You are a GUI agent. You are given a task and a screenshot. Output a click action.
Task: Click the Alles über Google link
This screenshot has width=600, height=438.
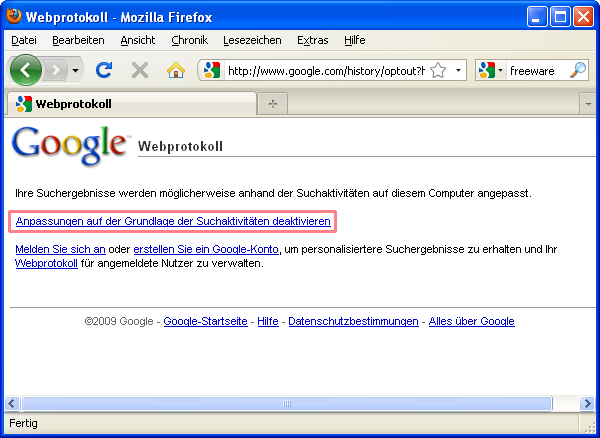(x=471, y=321)
